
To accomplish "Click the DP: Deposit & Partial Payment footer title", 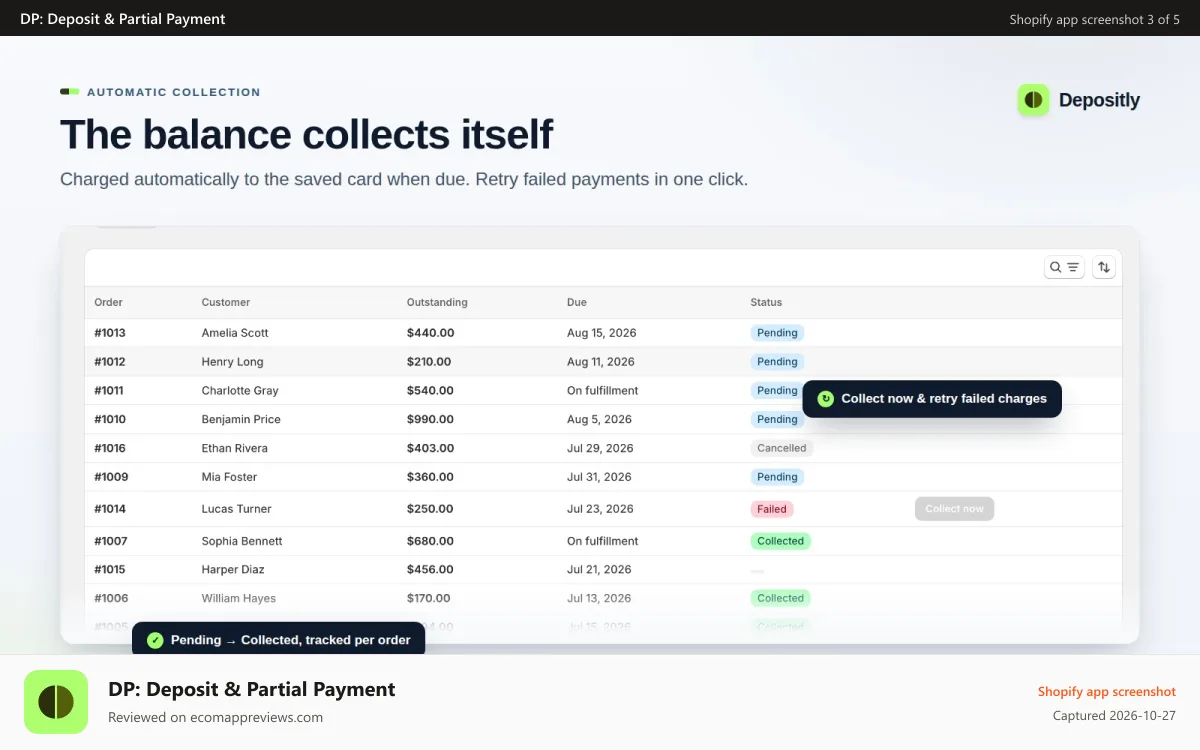I will click(x=252, y=690).
